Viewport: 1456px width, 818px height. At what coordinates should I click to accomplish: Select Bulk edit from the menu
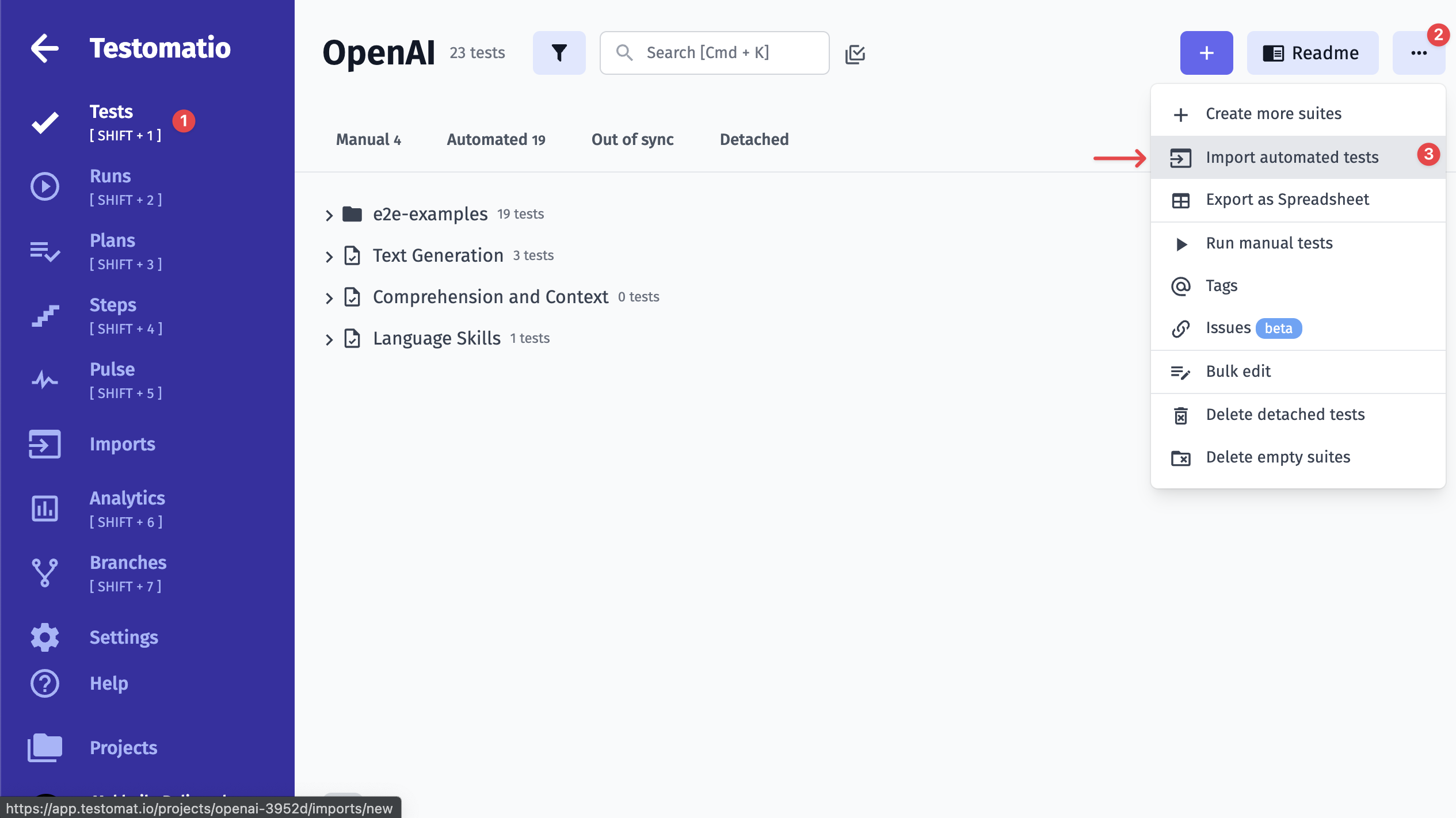(1298, 372)
